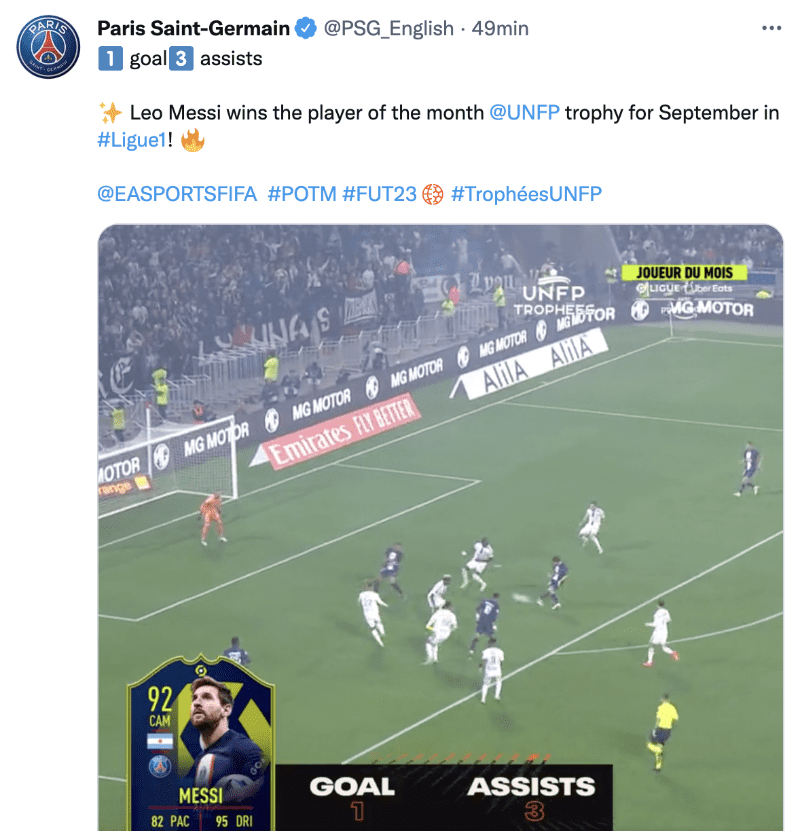Click the keycap 3 emoji before assists
This screenshot has height=831, width=800.
click(181, 58)
